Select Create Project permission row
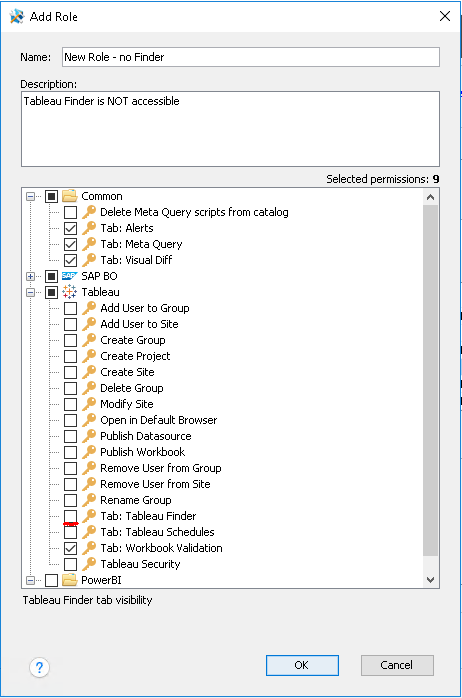Screen dimensions: 462x698 click(x=135, y=356)
